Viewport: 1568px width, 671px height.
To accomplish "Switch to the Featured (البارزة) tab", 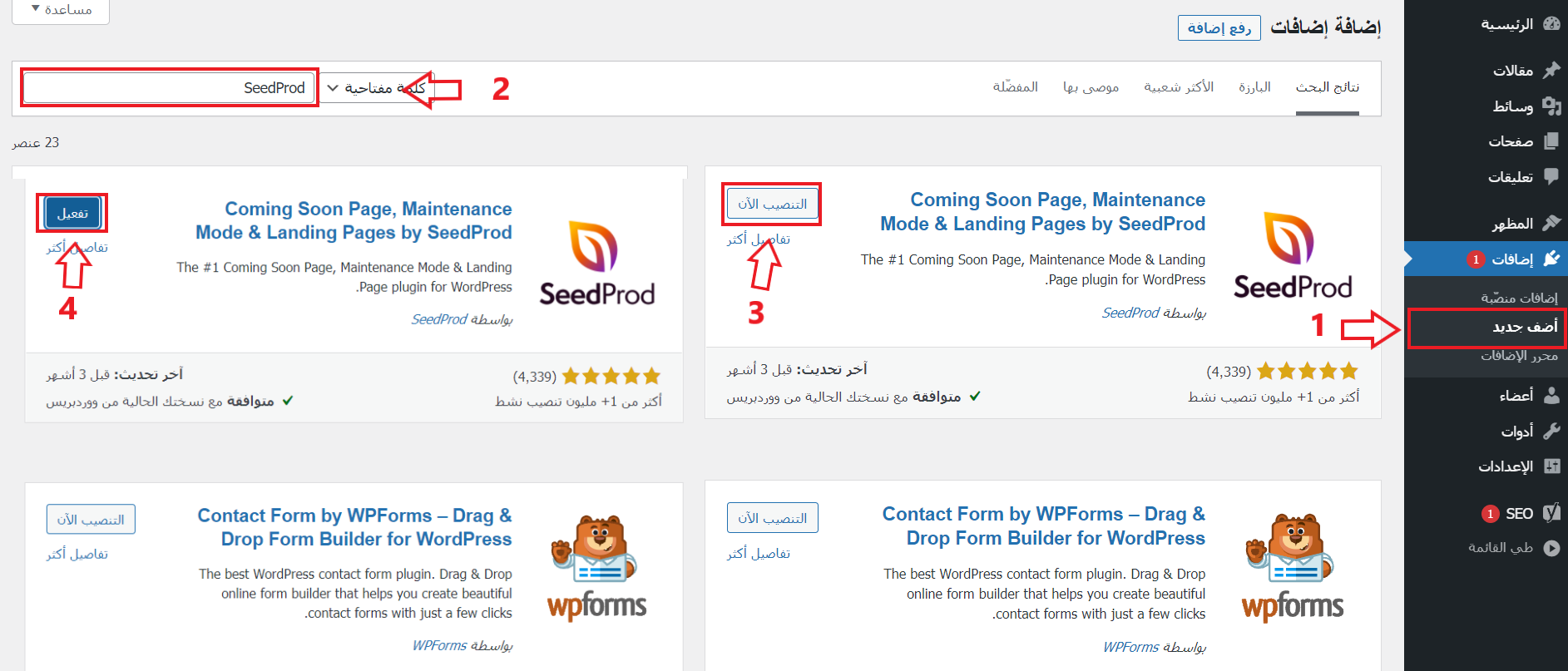I will tap(1254, 87).
